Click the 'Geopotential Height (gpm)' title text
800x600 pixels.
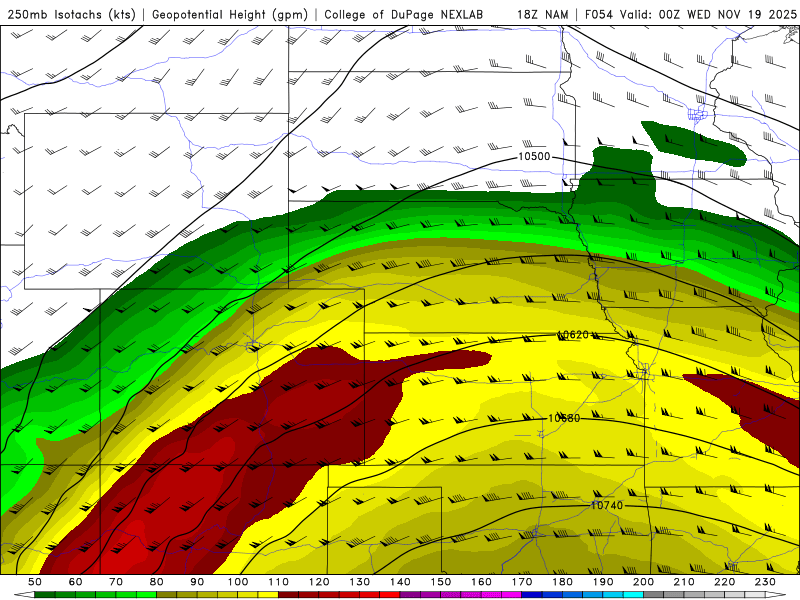[x=230, y=15]
